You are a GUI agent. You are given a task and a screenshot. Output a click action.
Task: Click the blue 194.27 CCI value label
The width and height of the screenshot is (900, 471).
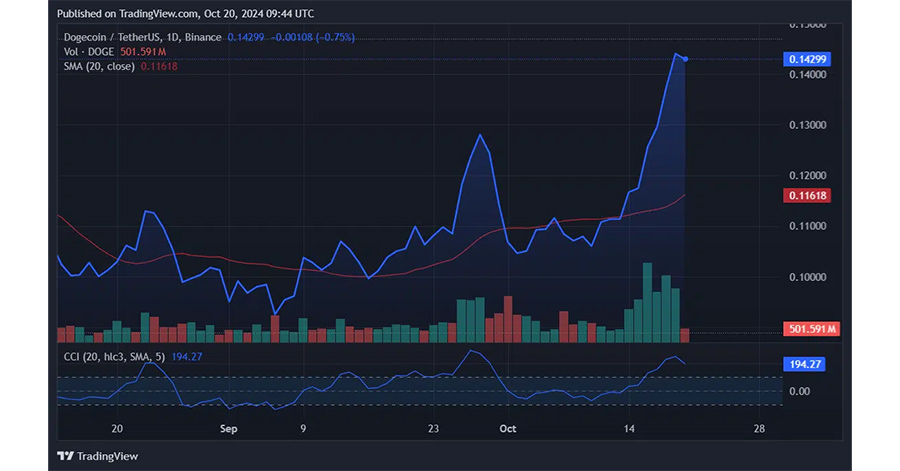point(804,364)
